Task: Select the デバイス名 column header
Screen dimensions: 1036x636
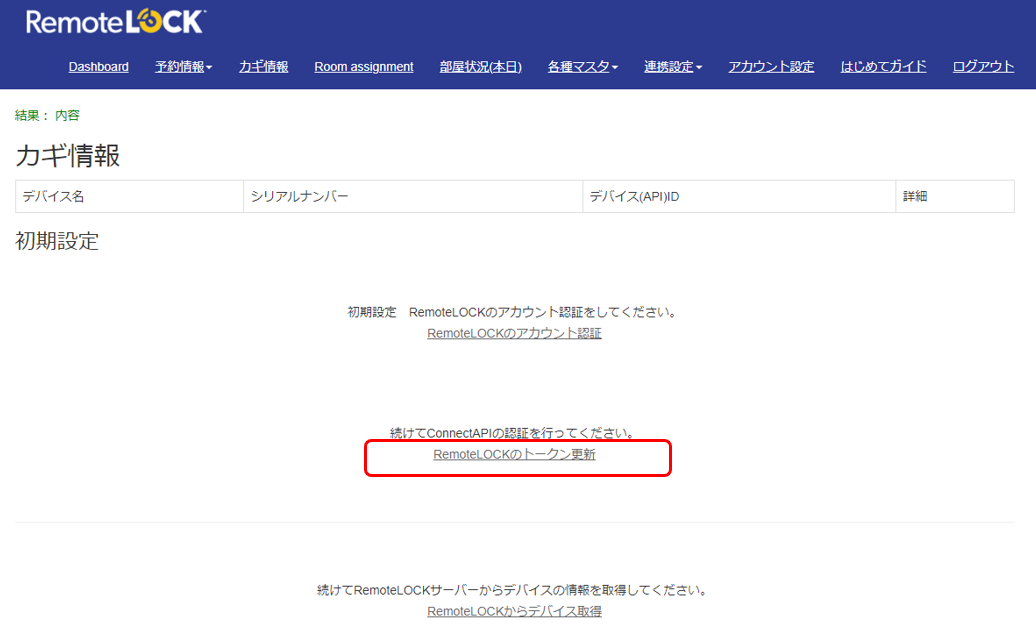Action: tap(130, 196)
